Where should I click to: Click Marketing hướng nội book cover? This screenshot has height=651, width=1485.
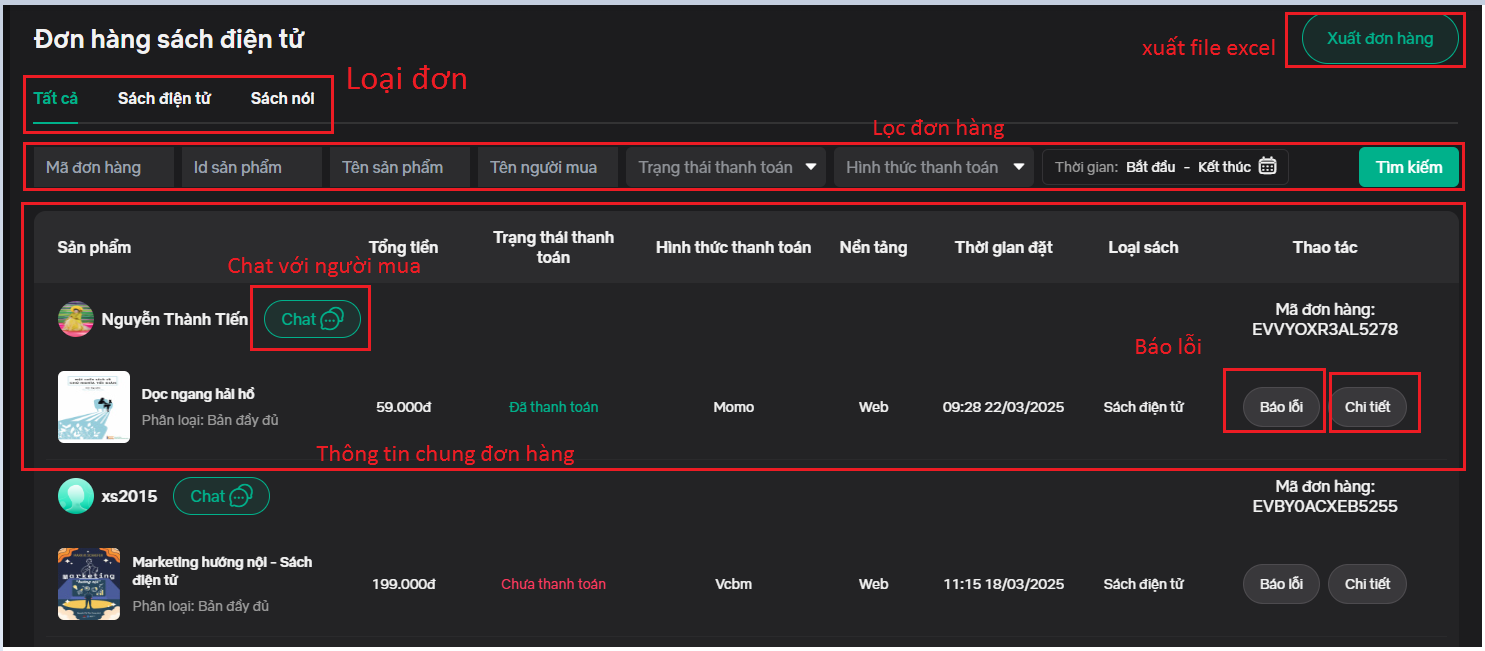tap(89, 584)
